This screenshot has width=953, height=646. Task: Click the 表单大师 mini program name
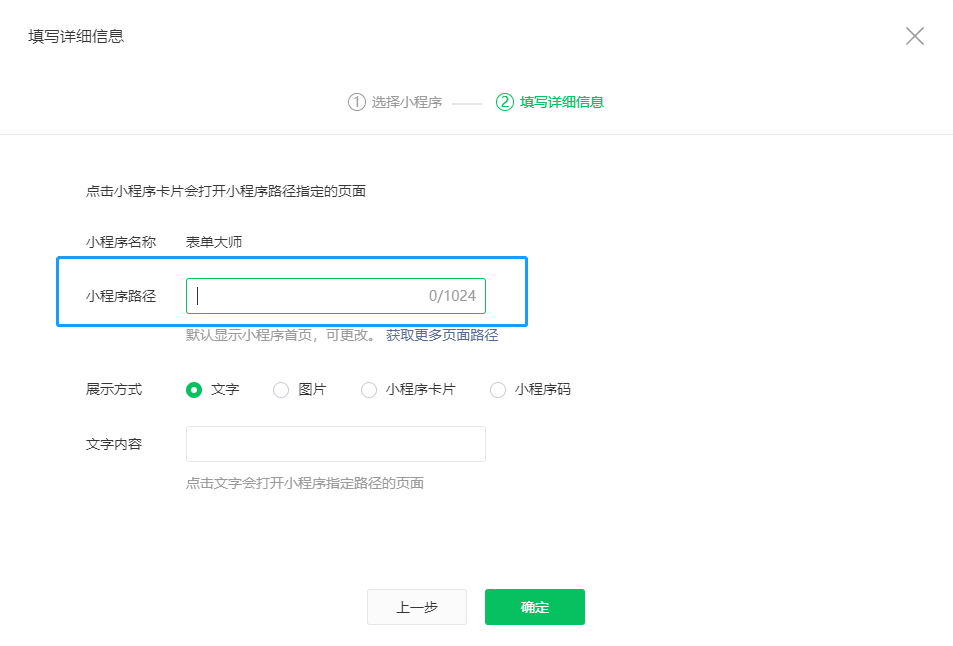point(214,241)
